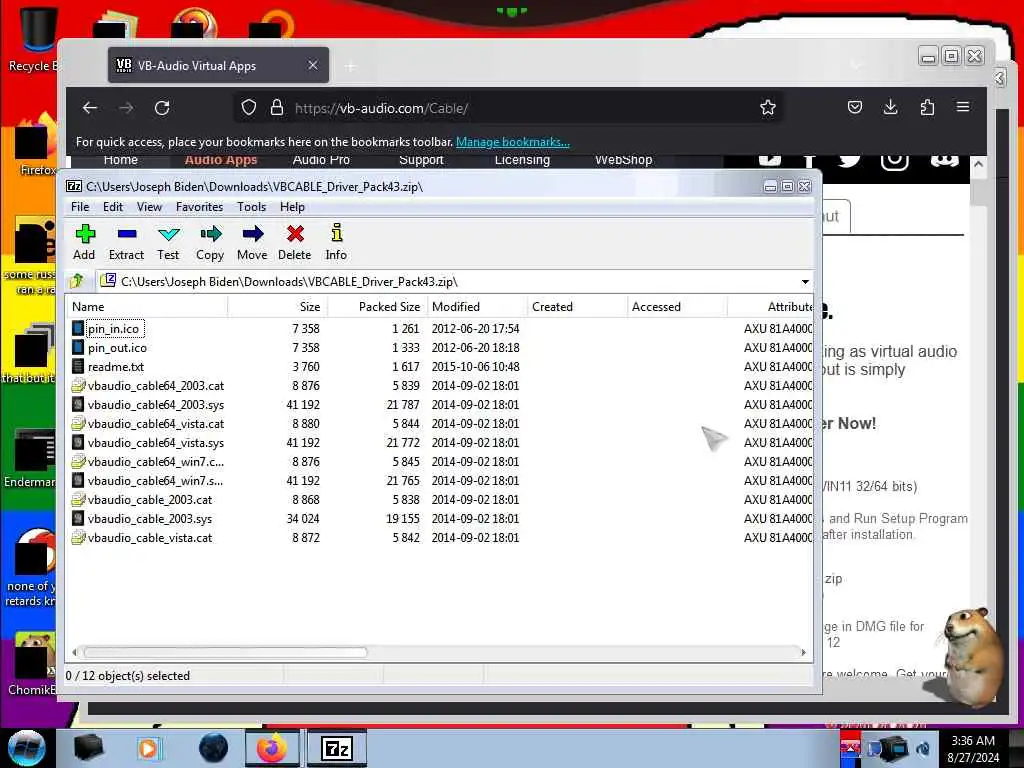Bookmark this page with the star icon
The width and height of the screenshot is (1024, 768).
[768, 107]
